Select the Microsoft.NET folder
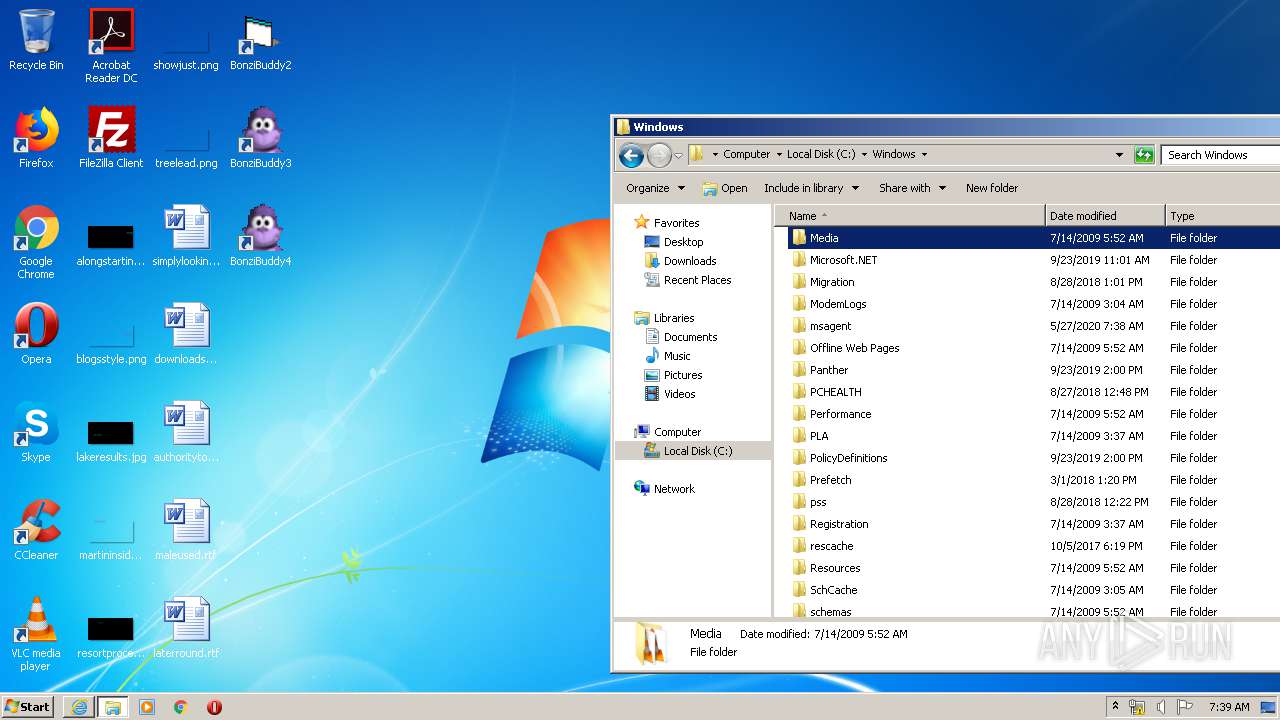 pyautogui.click(x=843, y=260)
